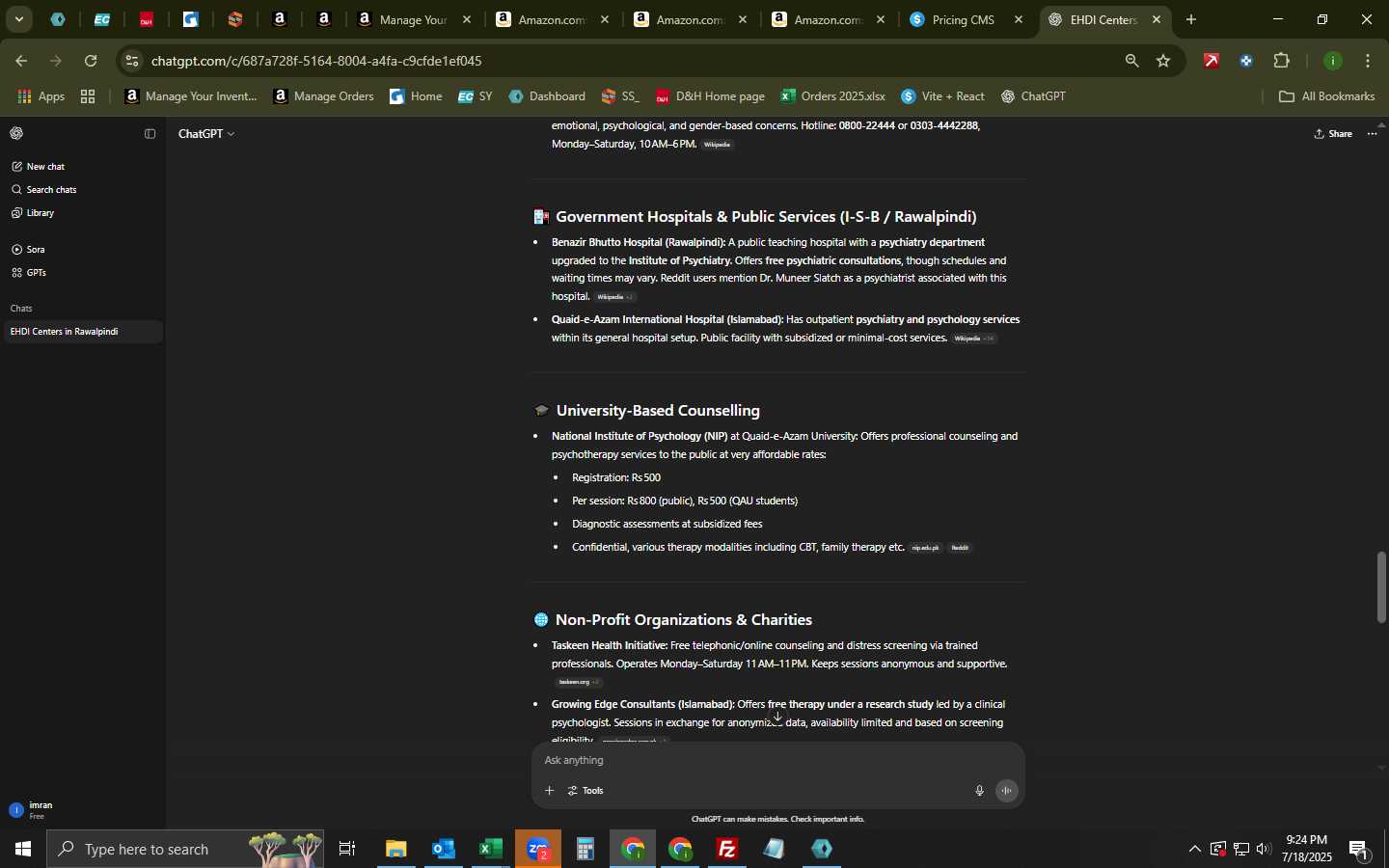Open Task View in taskbar

(x=347, y=850)
